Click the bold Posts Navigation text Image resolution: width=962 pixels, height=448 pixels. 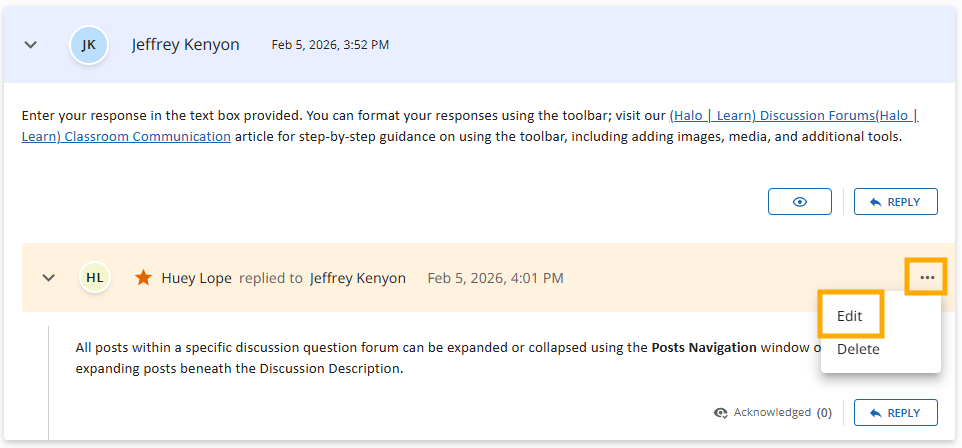pyautogui.click(x=703, y=348)
